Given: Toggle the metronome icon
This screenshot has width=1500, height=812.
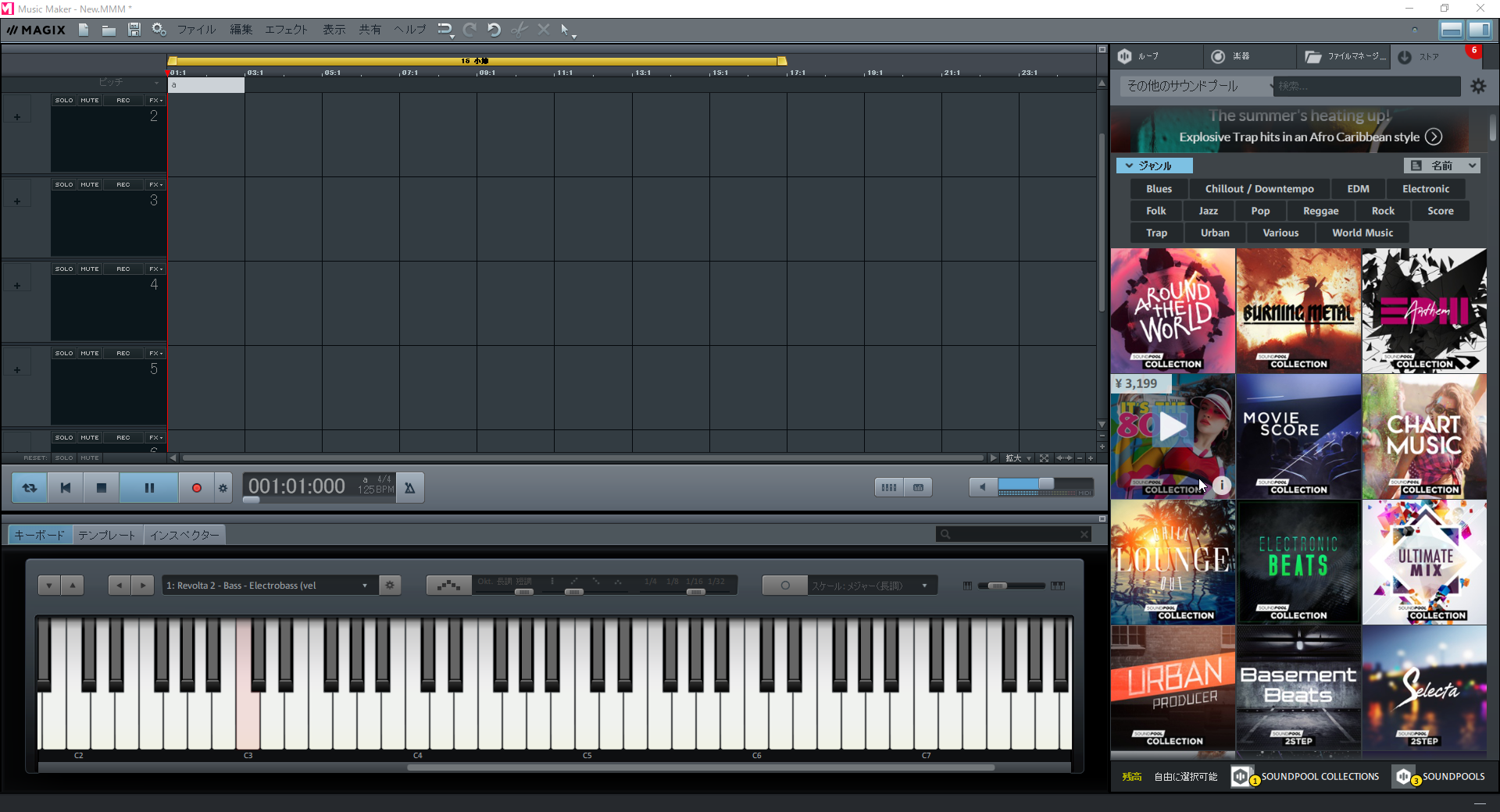Looking at the screenshot, I should 409,487.
